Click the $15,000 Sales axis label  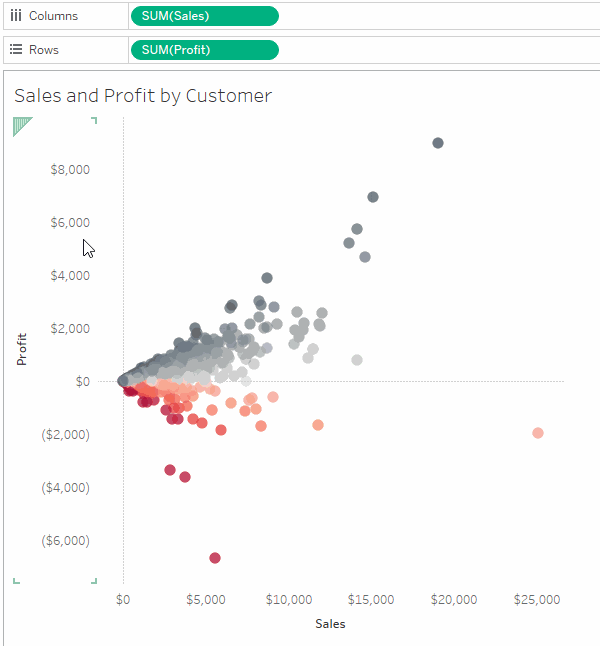(x=371, y=599)
